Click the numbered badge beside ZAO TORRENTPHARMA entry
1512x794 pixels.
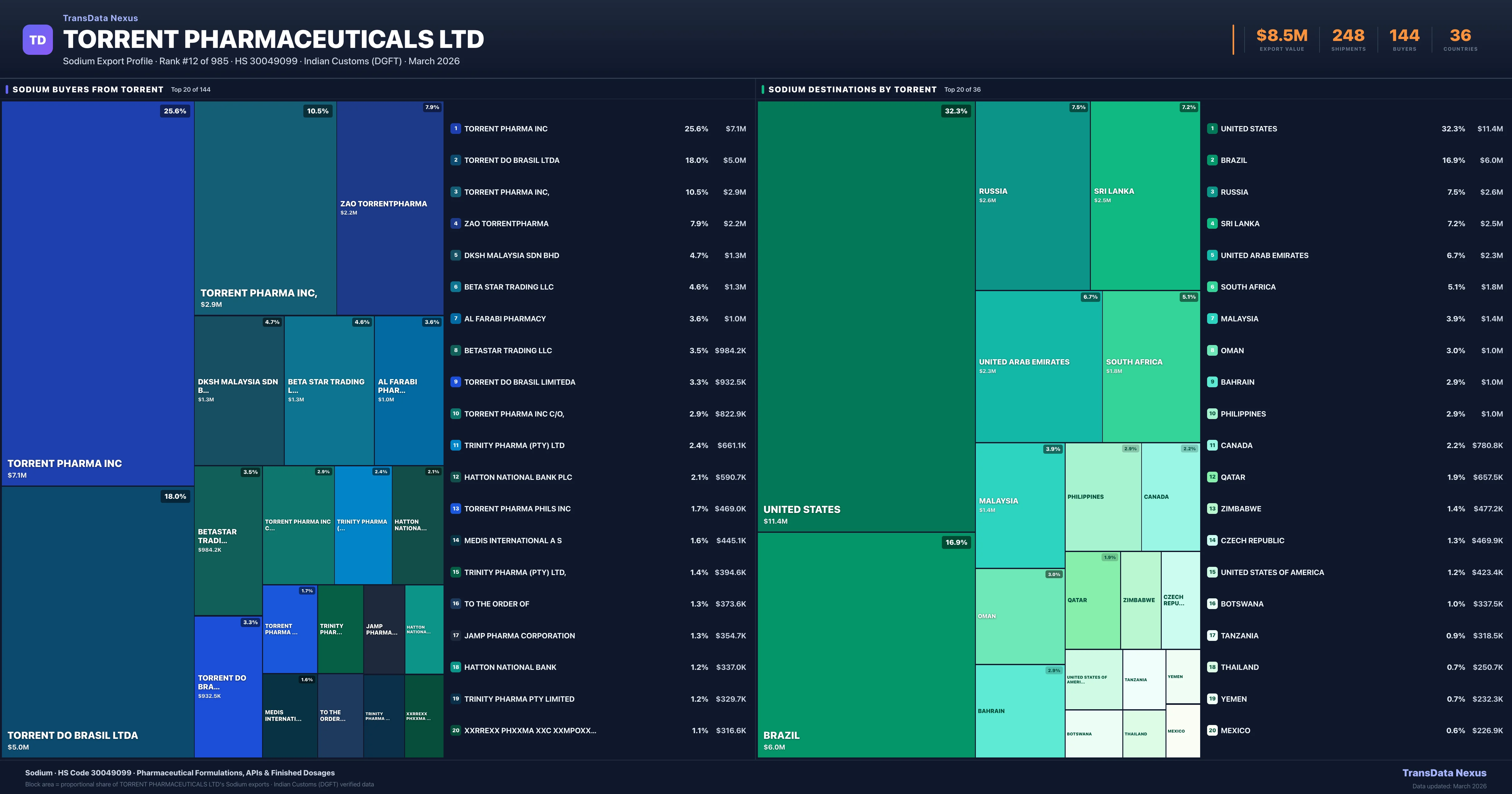click(x=455, y=223)
